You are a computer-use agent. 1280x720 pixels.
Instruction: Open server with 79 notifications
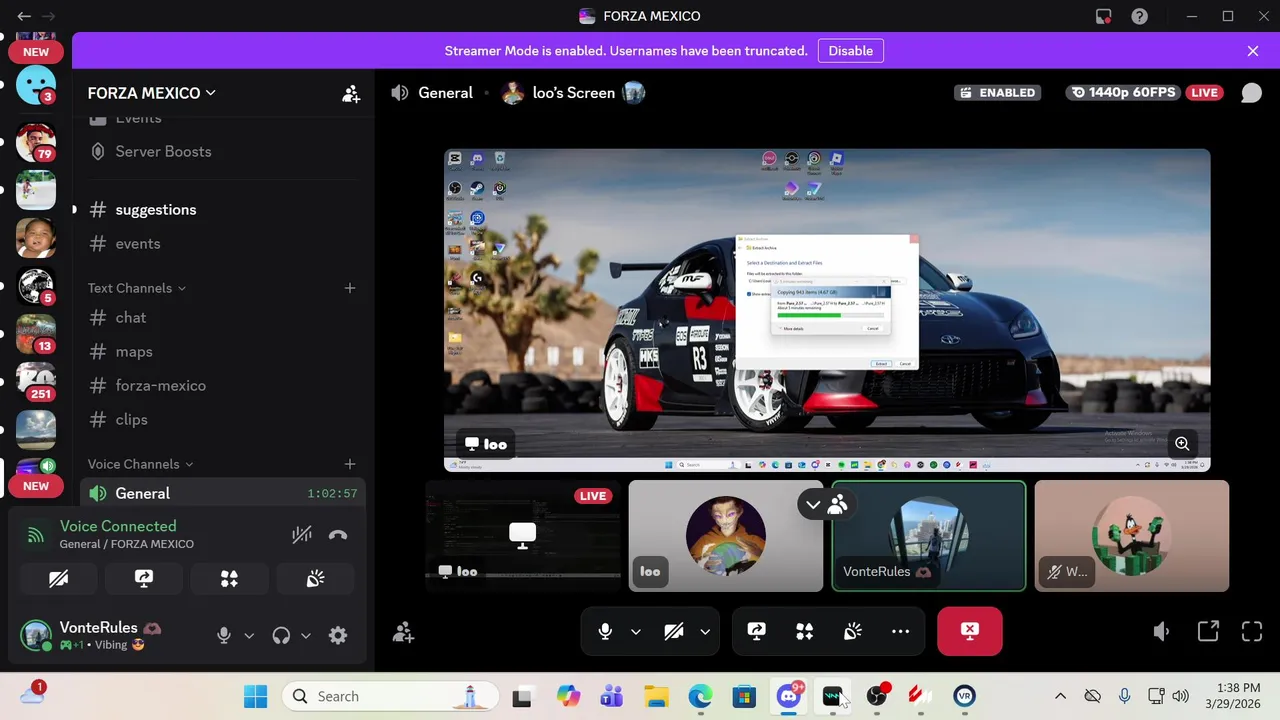(x=36, y=142)
